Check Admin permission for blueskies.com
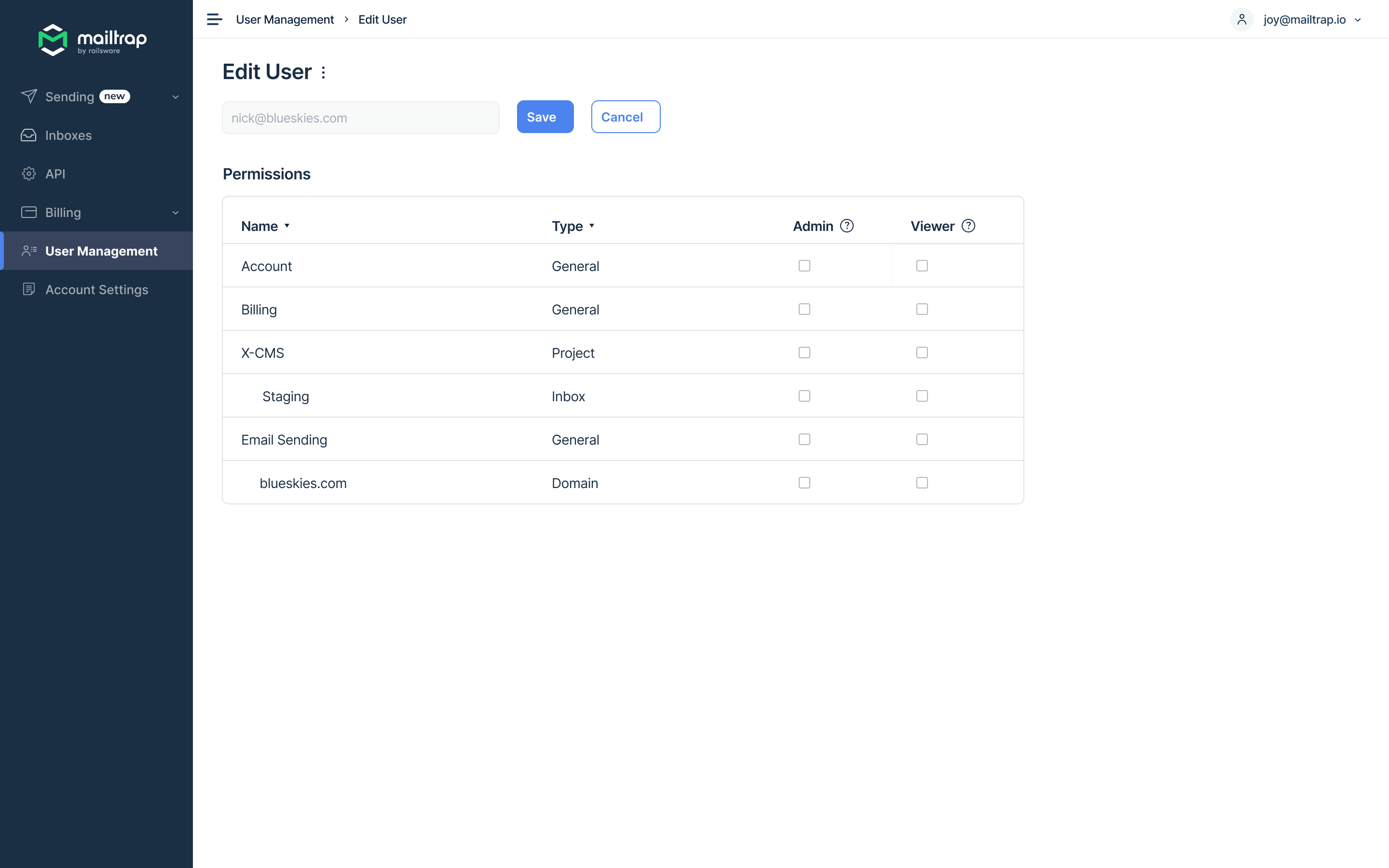Viewport: 1389px width, 868px height. click(x=804, y=483)
